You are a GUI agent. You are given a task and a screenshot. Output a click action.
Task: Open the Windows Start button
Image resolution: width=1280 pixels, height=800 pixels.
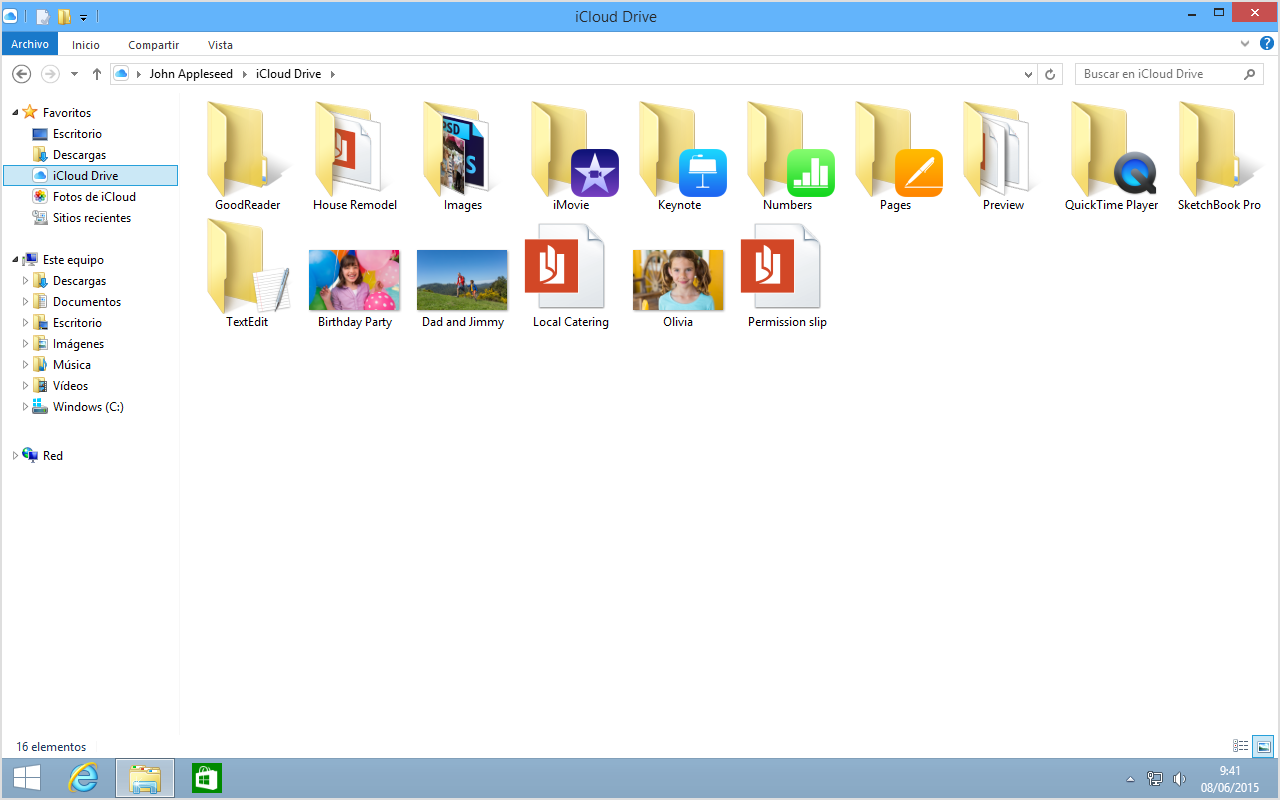(x=27, y=778)
